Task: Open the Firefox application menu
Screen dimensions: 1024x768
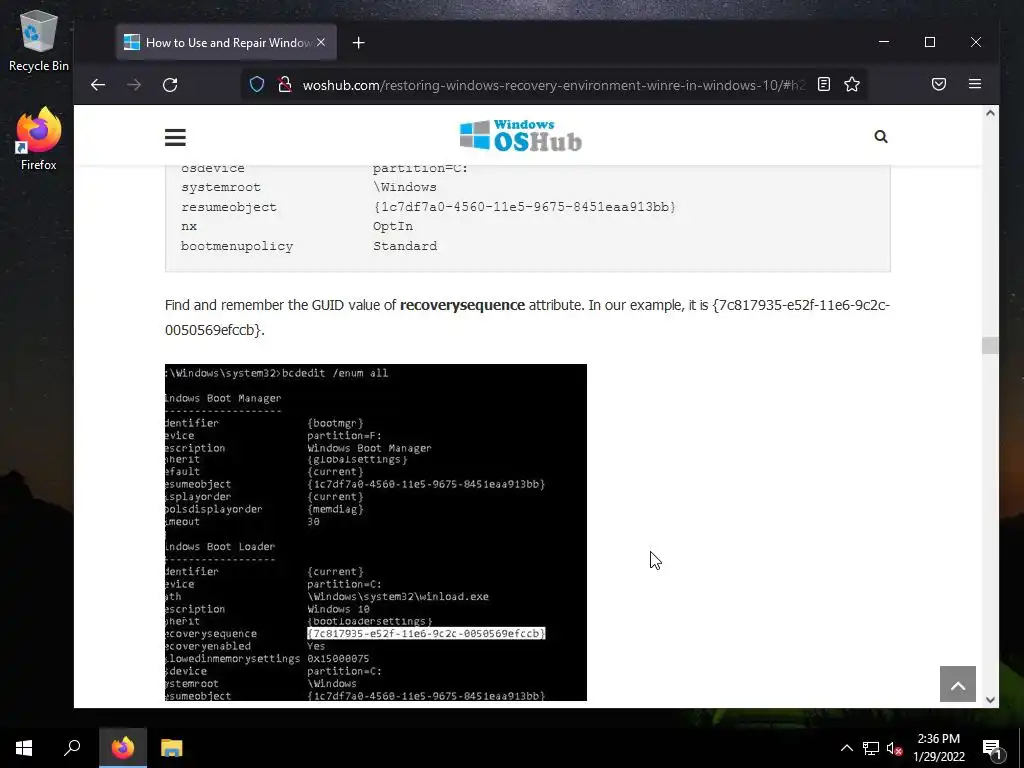Action: (x=974, y=84)
